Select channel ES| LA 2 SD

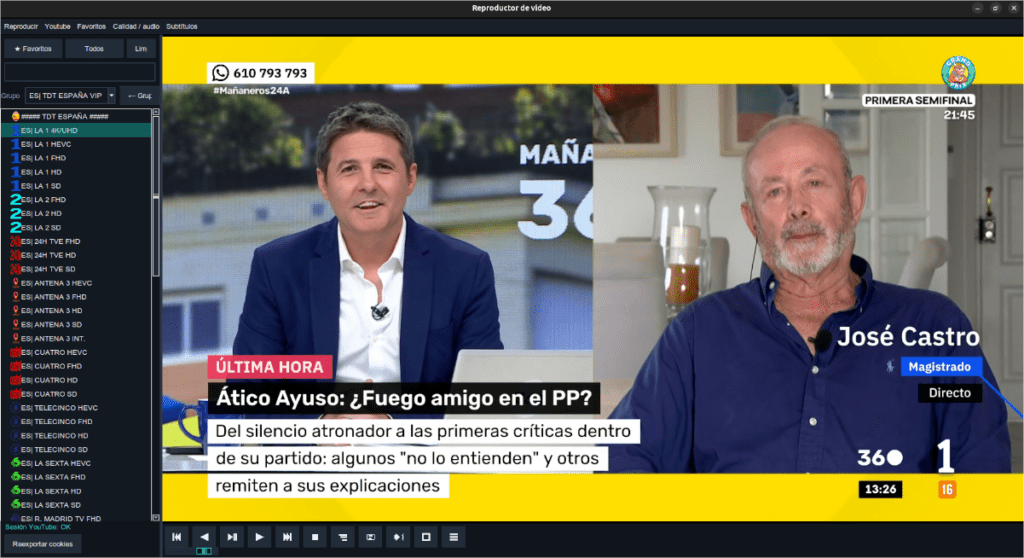pyautogui.click(x=76, y=227)
